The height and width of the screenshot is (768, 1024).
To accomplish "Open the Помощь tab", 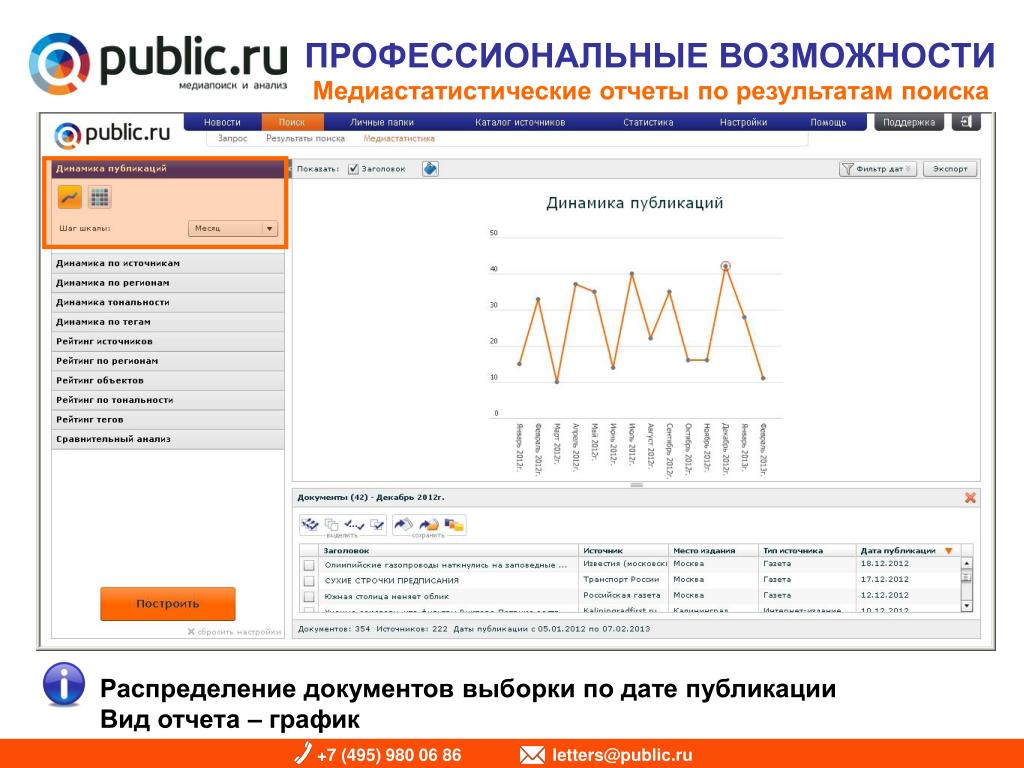I will 828,122.
